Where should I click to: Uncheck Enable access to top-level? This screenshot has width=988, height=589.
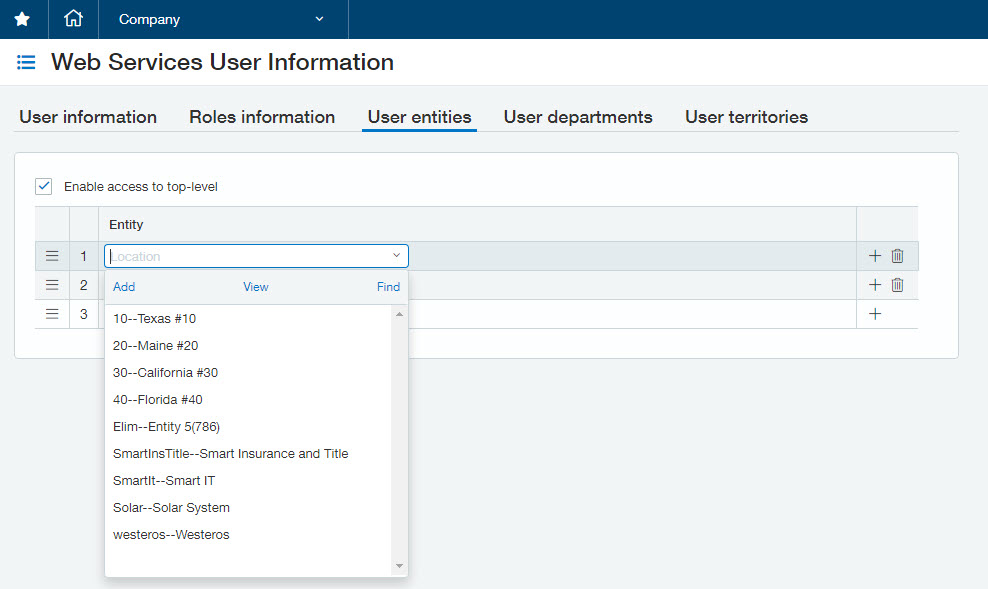tap(44, 186)
